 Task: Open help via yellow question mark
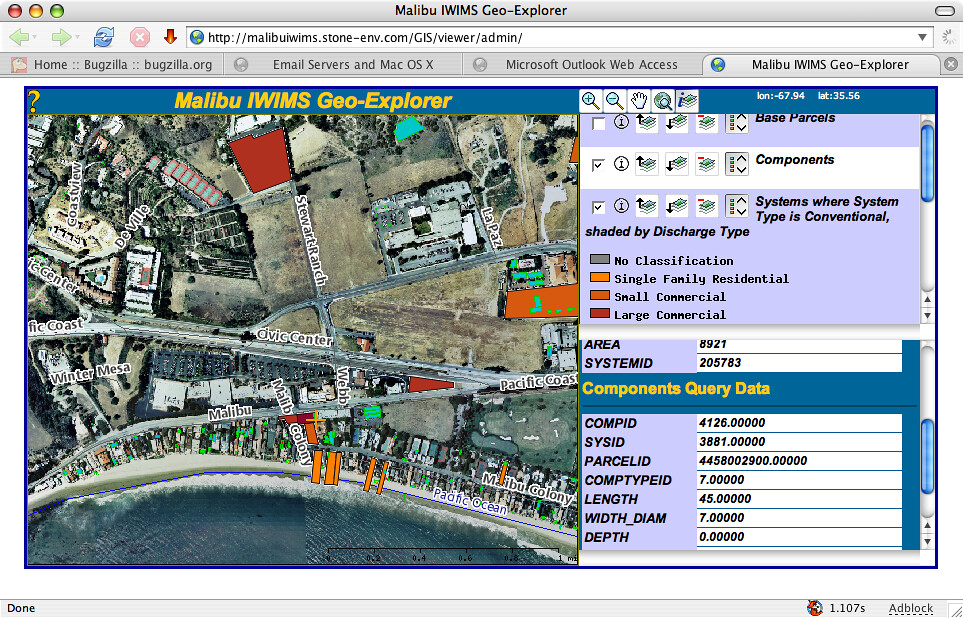34,101
